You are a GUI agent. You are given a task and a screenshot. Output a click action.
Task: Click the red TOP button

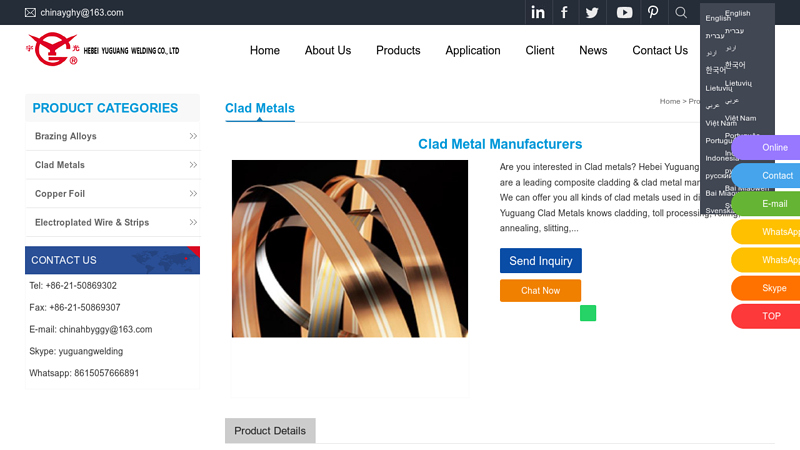click(766, 316)
